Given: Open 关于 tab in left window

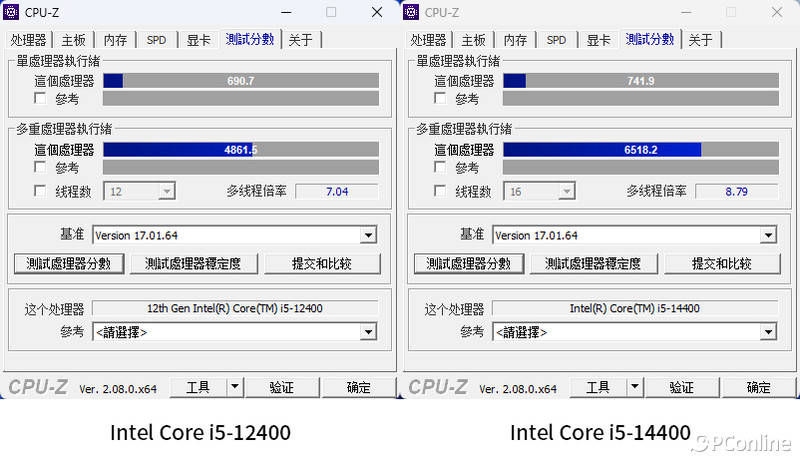Looking at the screenshot, I should coord(301,40).
